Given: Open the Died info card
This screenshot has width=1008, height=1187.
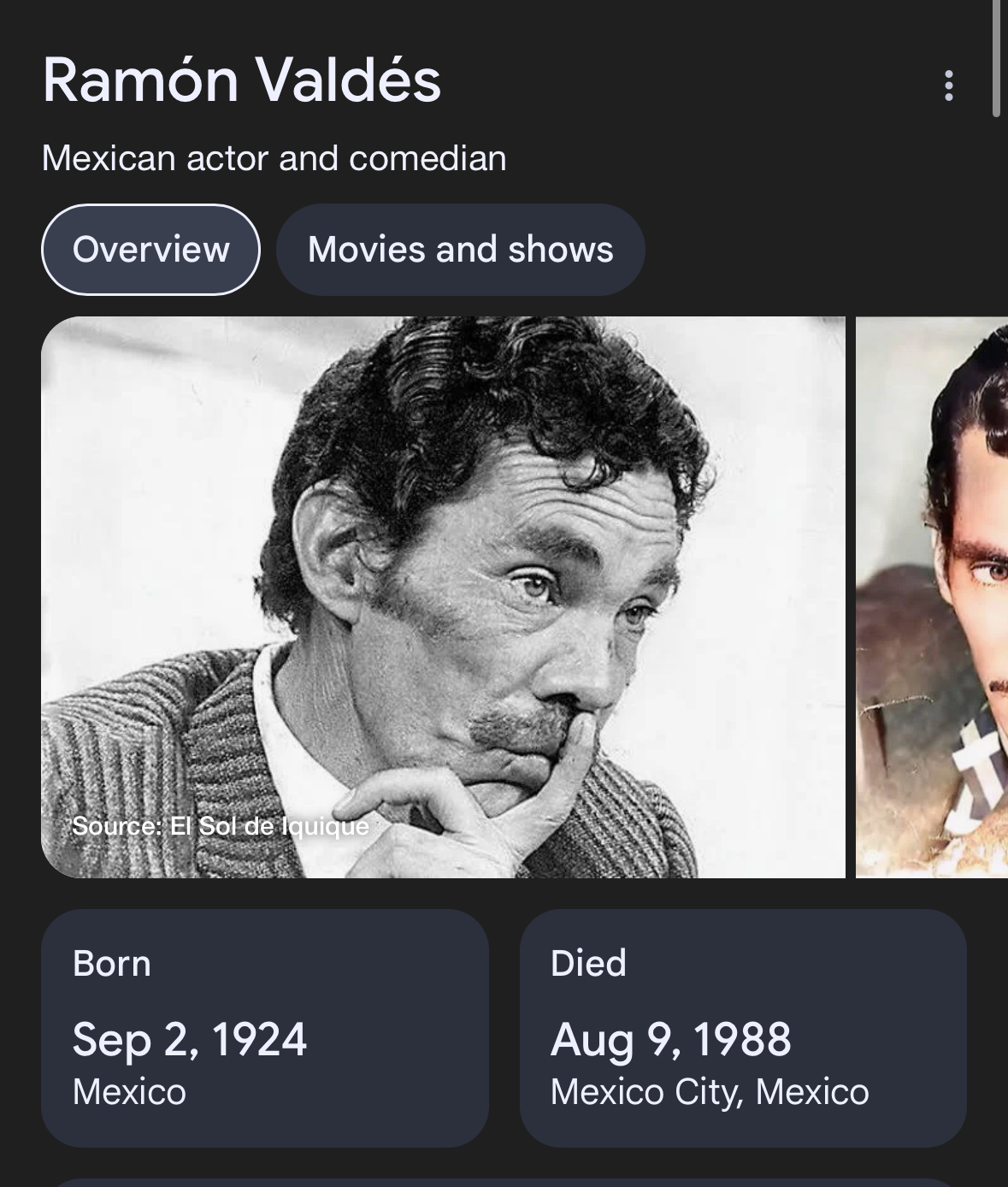Looking at the screenshot, I should tap(743, 1028).
